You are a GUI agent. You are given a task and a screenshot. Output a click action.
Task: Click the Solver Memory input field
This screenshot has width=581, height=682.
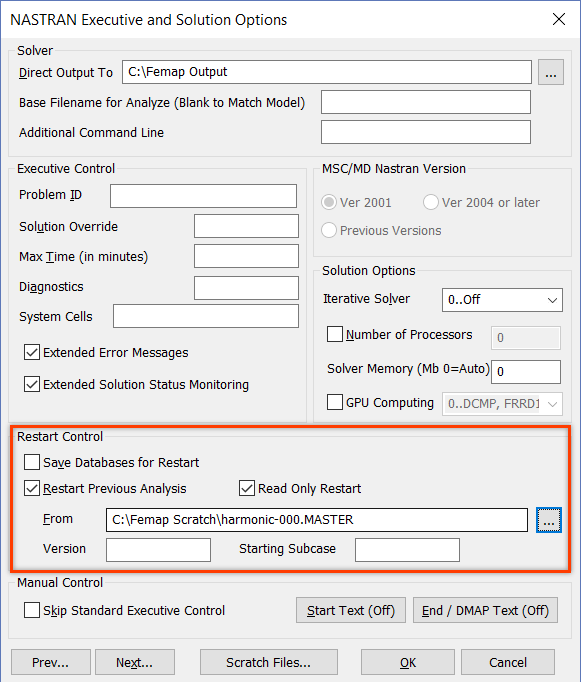[526, 371]
